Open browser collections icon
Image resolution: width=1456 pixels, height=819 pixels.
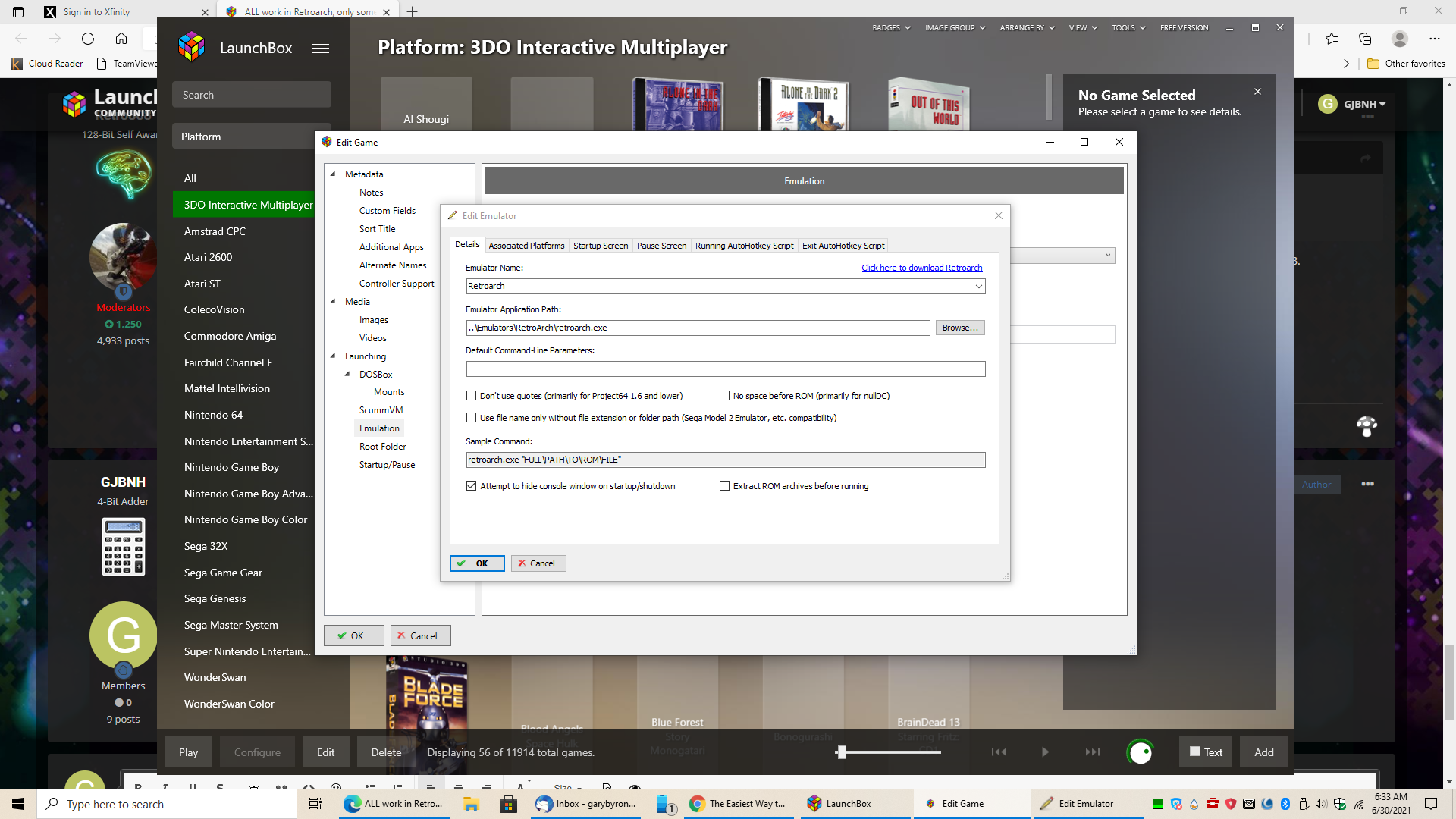coord(1365,39)
